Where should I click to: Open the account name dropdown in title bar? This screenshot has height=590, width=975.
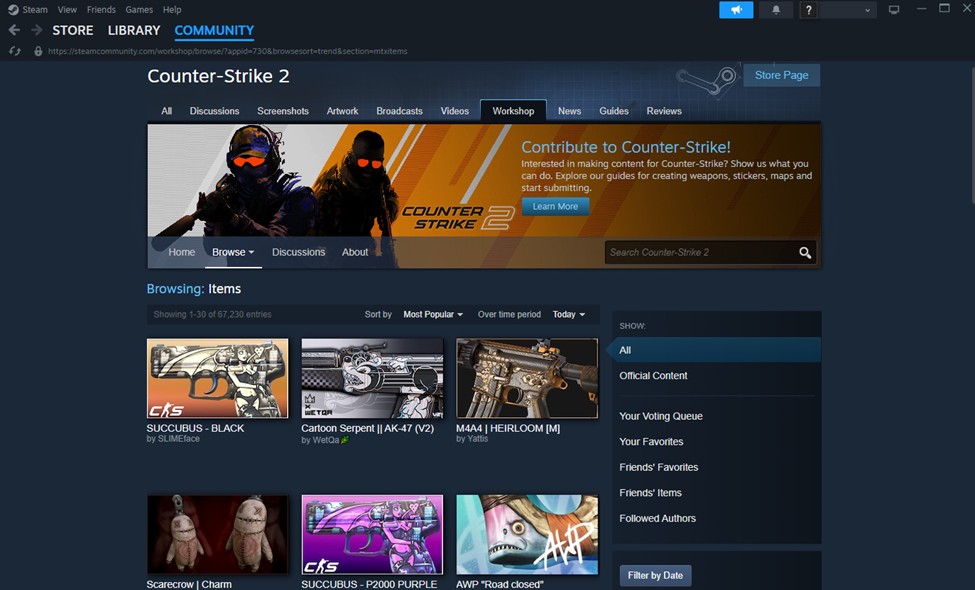848,10
